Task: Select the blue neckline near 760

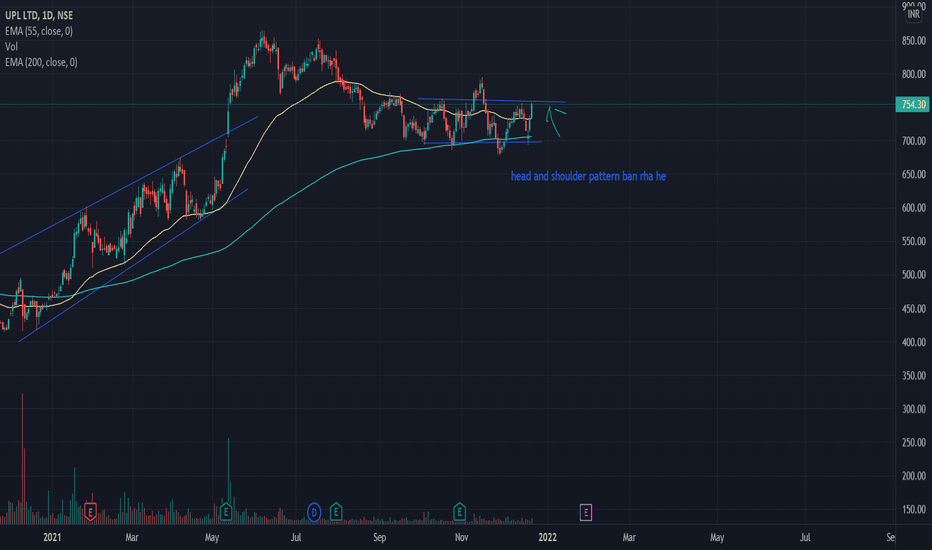Action: (492, 100)
